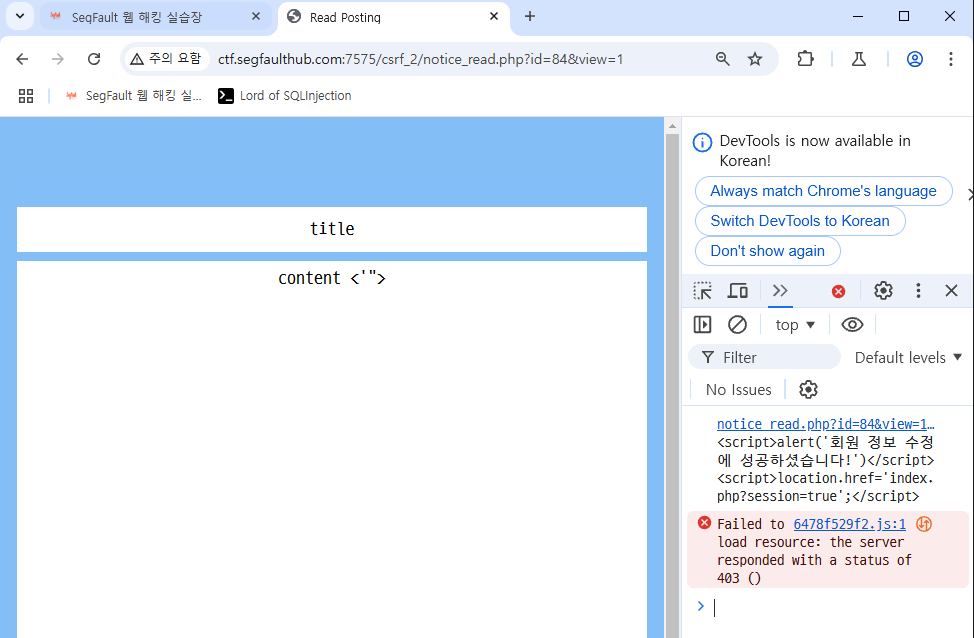
Task: Activate the inspect element picker
Action: point(703,291)
